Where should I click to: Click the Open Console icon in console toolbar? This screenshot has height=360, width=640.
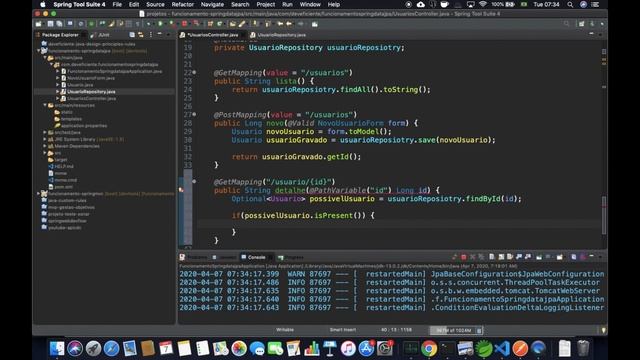pyautogui.click(x=560, y=257)
